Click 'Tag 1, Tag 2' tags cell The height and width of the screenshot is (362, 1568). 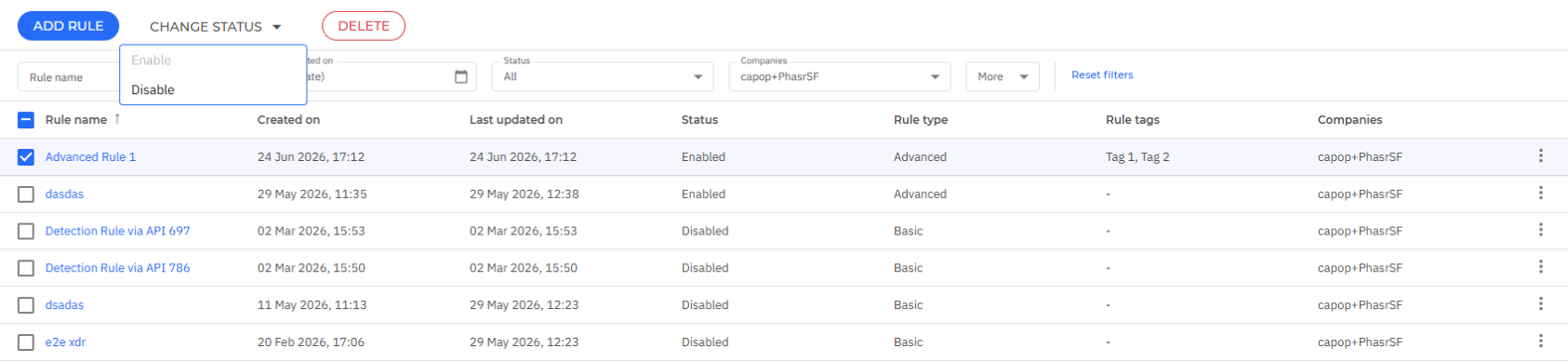[1137, 156]
